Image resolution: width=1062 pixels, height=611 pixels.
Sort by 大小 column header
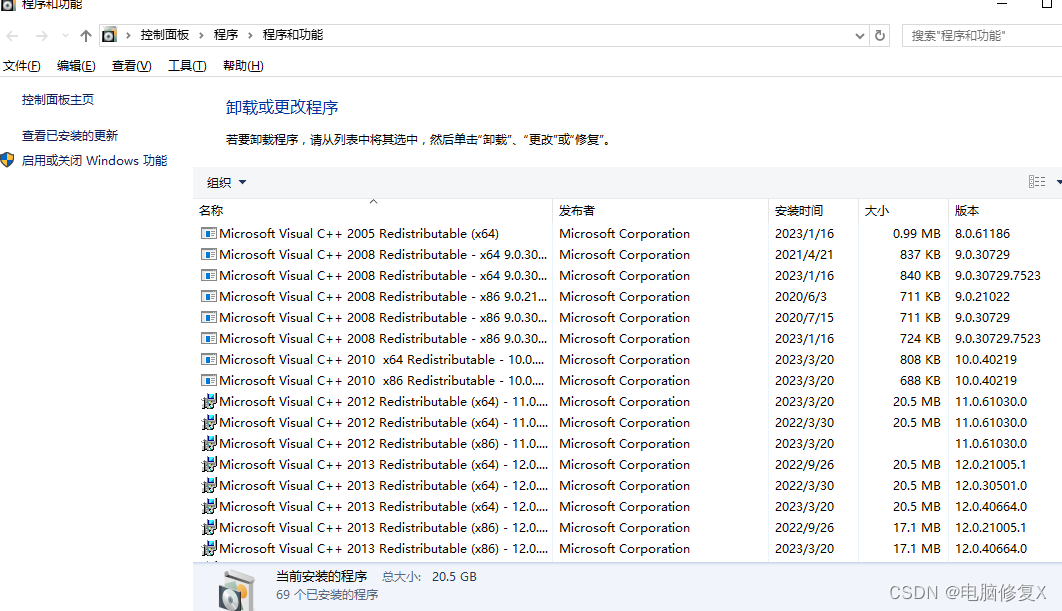coord(903,211)
